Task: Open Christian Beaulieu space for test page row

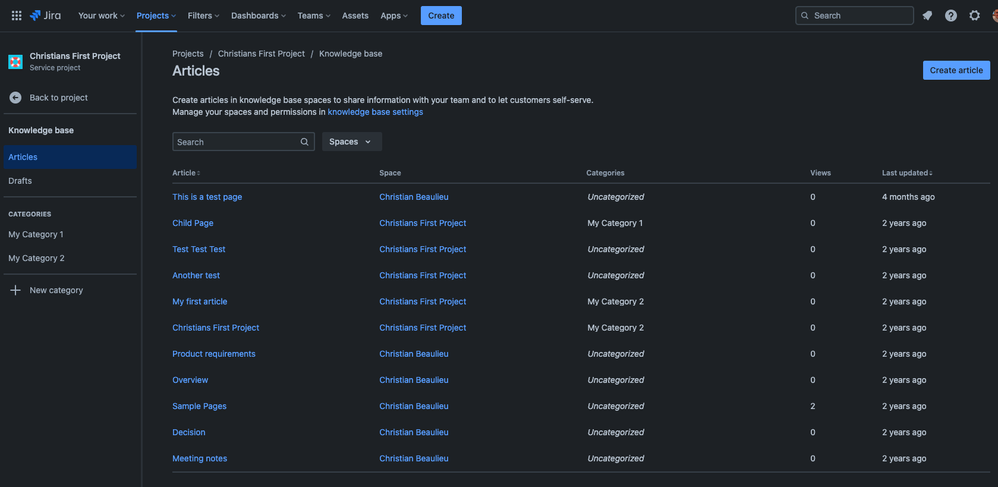Action: tap(414, 197)
